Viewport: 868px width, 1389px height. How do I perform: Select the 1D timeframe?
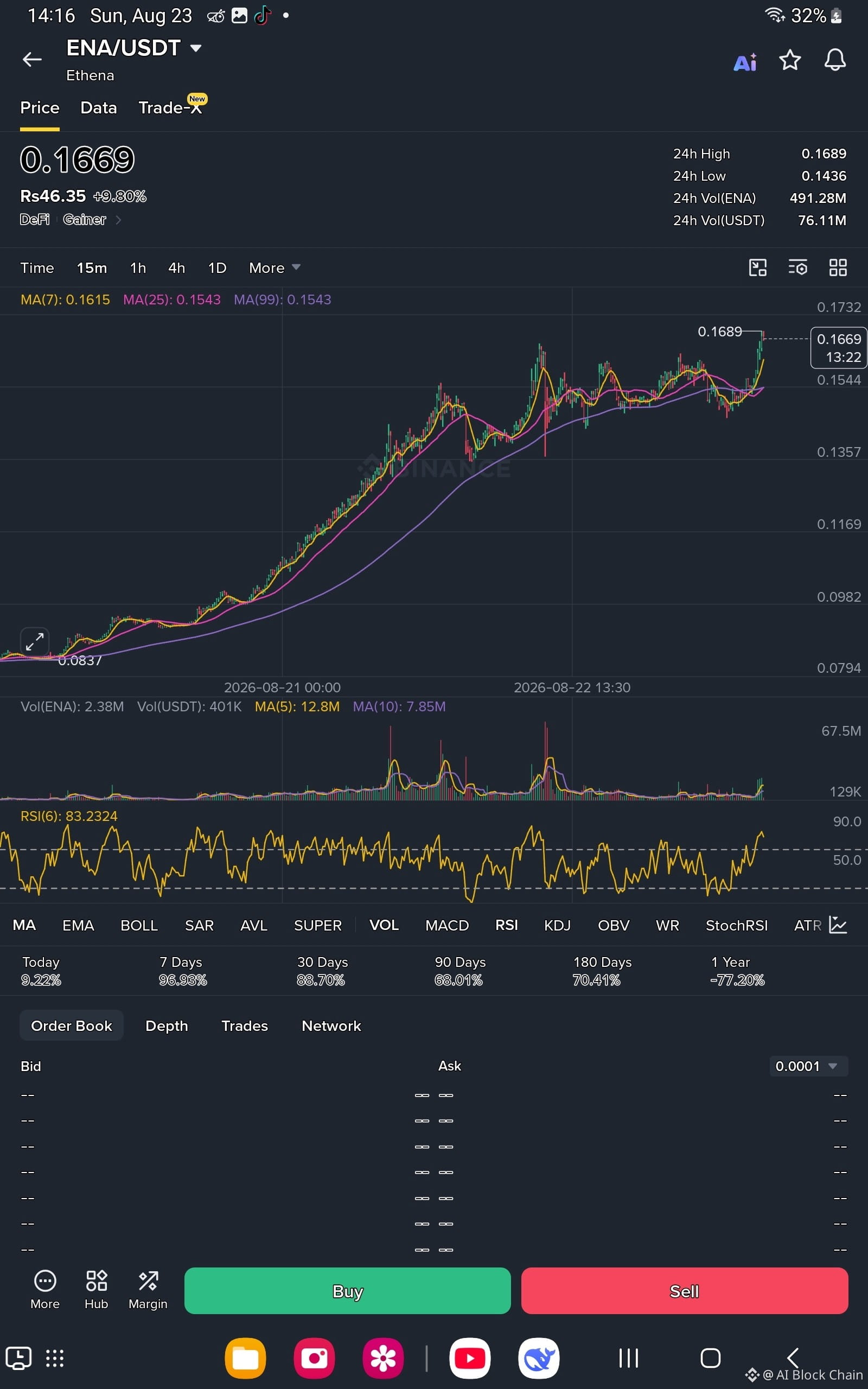pyautogui.click(x=217, y=267)
